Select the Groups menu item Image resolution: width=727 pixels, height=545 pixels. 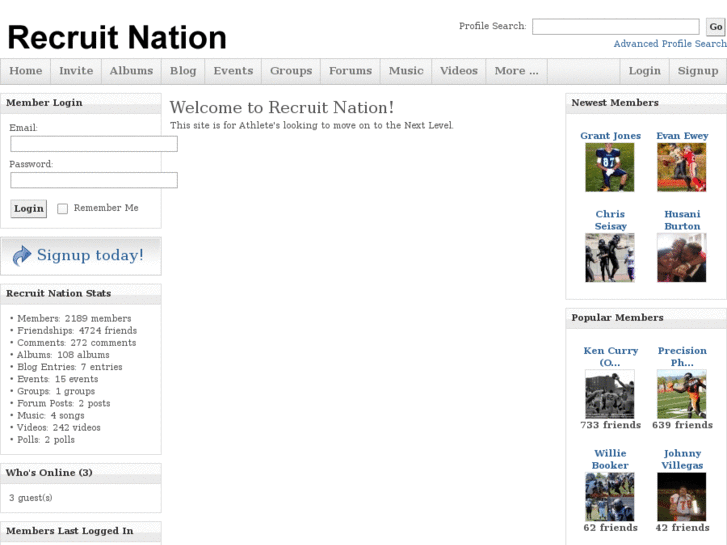291,71
